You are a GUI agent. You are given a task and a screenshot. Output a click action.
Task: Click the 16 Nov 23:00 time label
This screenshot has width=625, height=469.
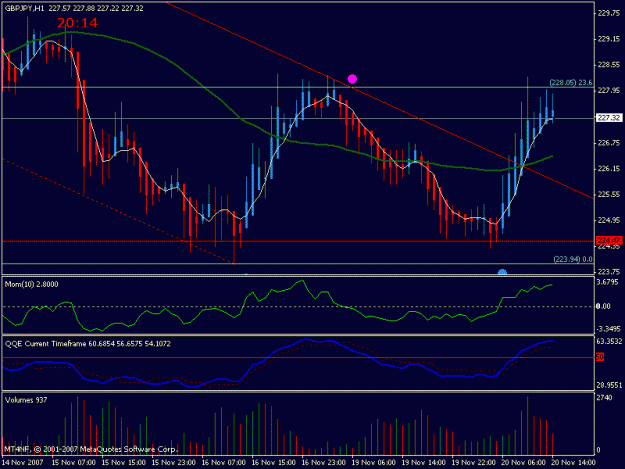coord(324,463)
